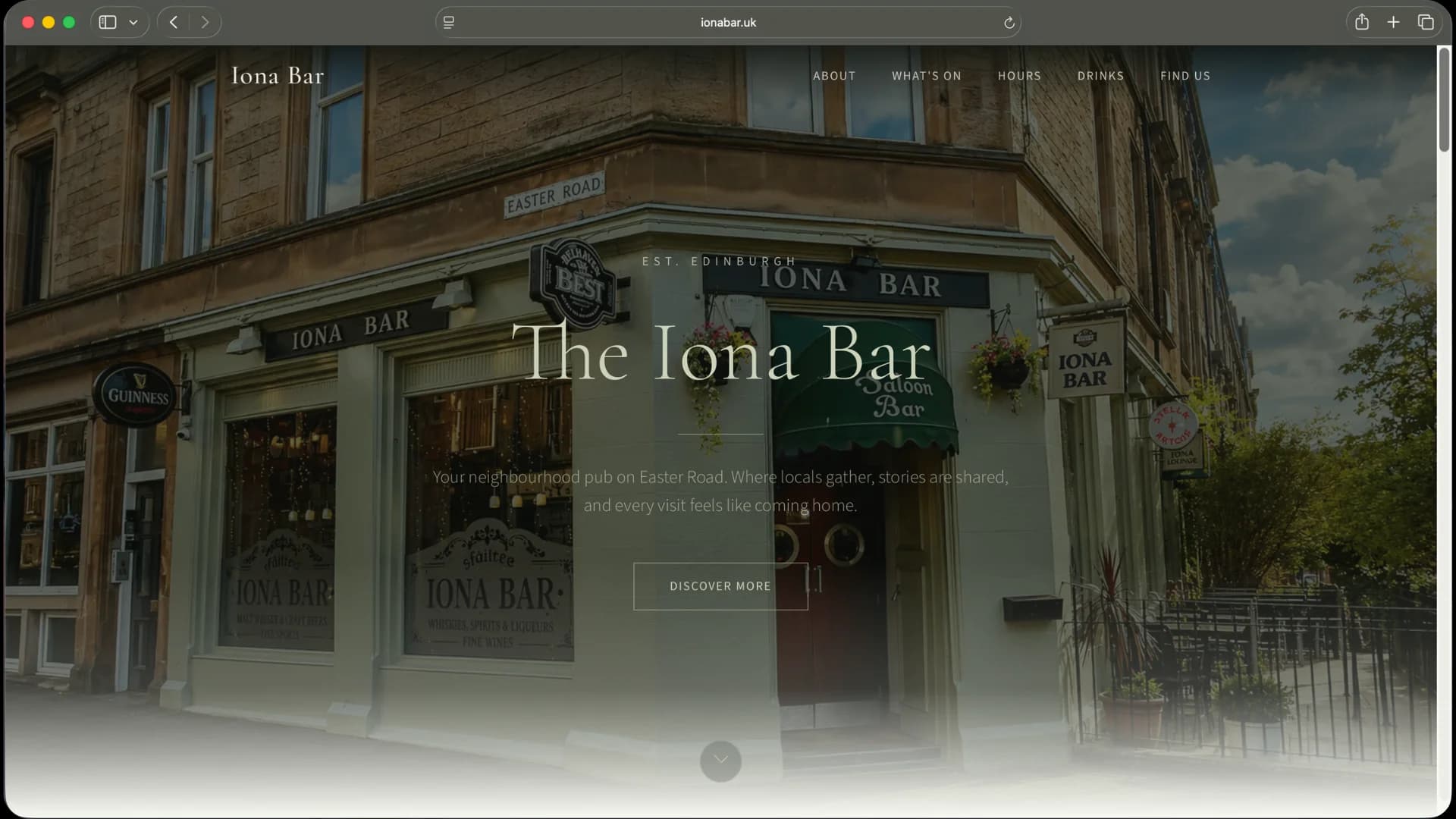Toggle the Safari sidebar icon
1456x819 pixels.
click(x=108, y=23)
